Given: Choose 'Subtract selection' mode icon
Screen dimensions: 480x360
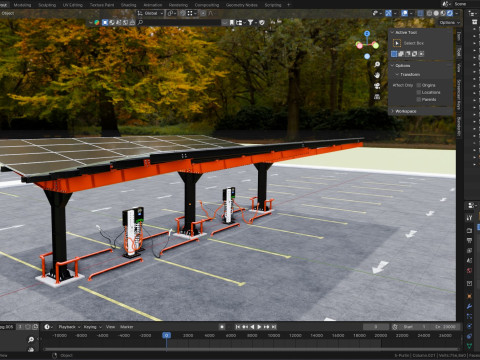Looking at the screenshot, I should click(408, 54).
